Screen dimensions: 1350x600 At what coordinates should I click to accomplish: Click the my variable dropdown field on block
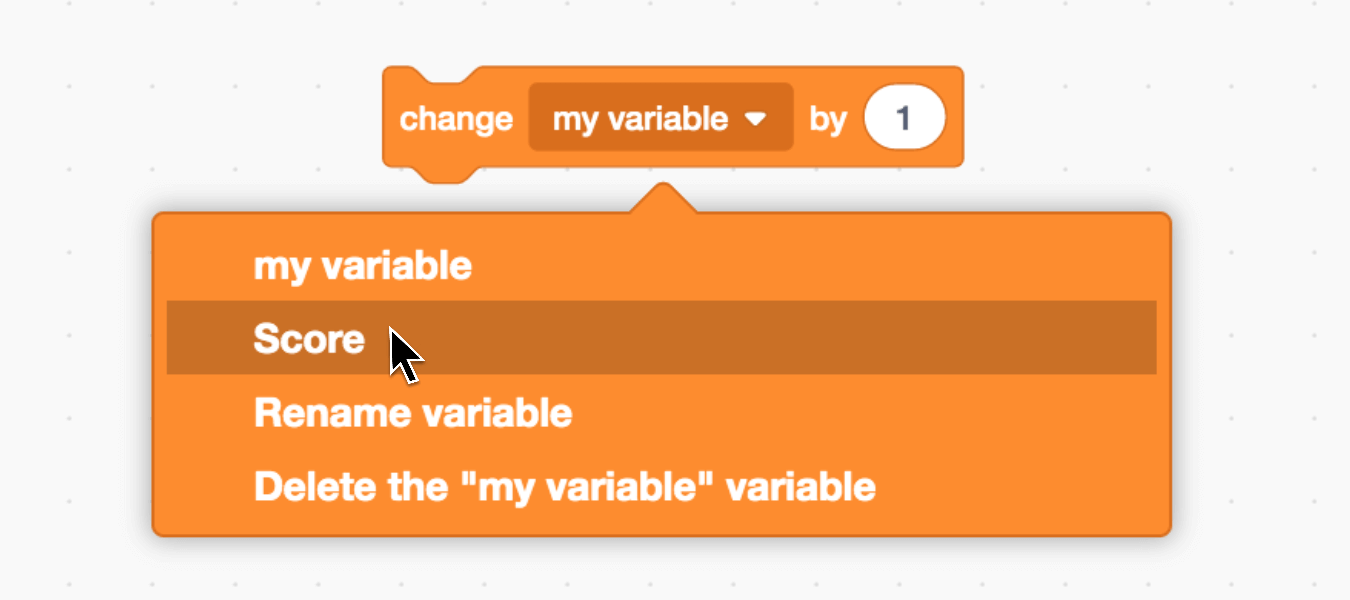640,119
